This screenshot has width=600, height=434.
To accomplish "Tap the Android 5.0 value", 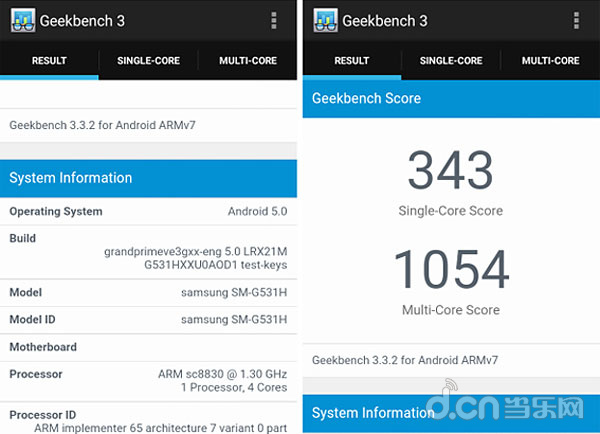I will click(x=258, y=211).
